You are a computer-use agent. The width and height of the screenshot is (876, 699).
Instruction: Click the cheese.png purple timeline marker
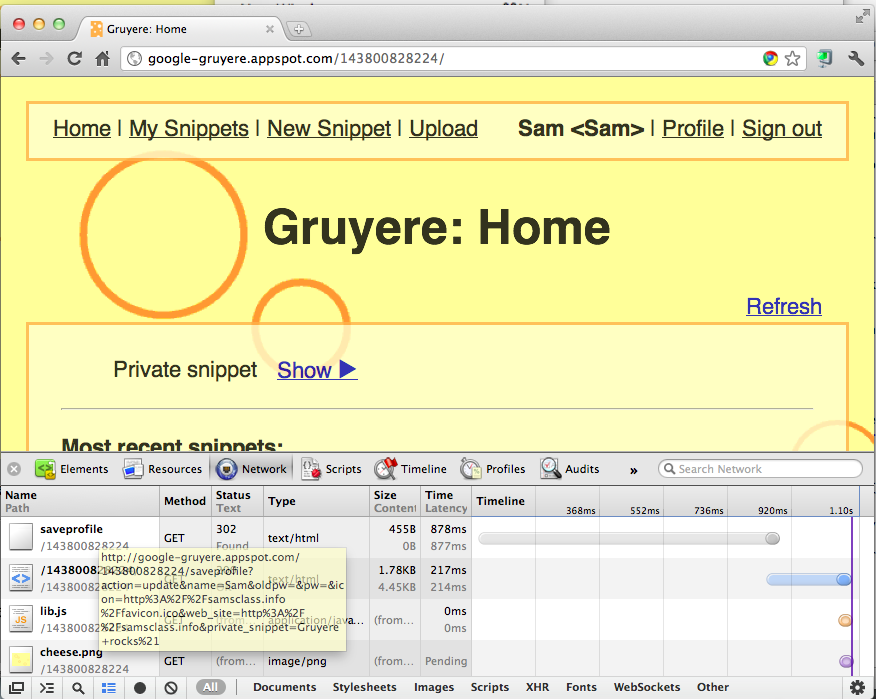coord(846,661)
